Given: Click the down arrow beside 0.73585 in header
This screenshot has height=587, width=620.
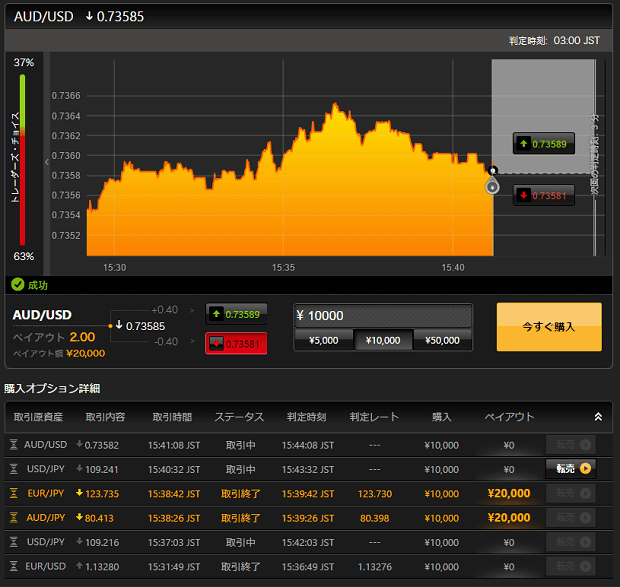Looking at the screenshot, I should click(x=89, y=16).
